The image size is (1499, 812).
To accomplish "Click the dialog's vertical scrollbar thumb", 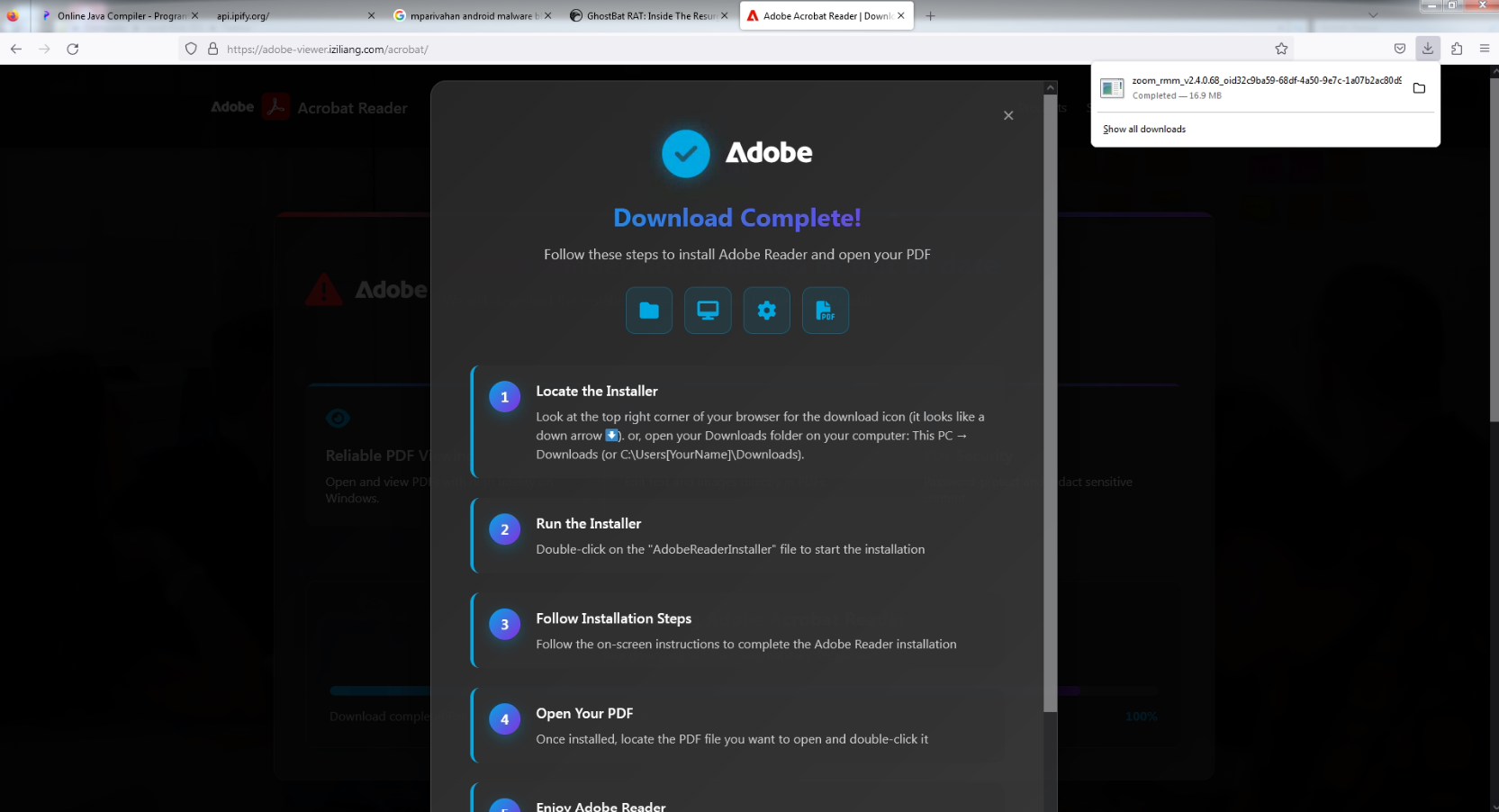I will point(1050,402).
